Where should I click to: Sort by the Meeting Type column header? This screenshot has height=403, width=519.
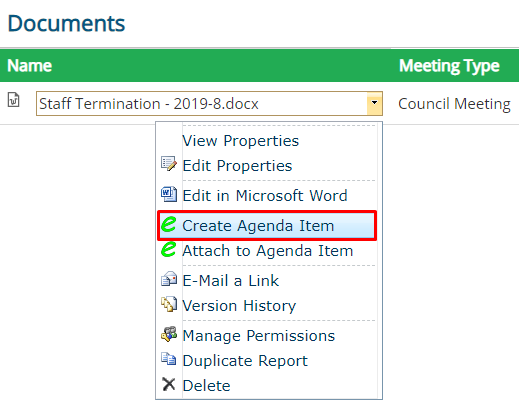pyautogui.click(x=449, y=66)
